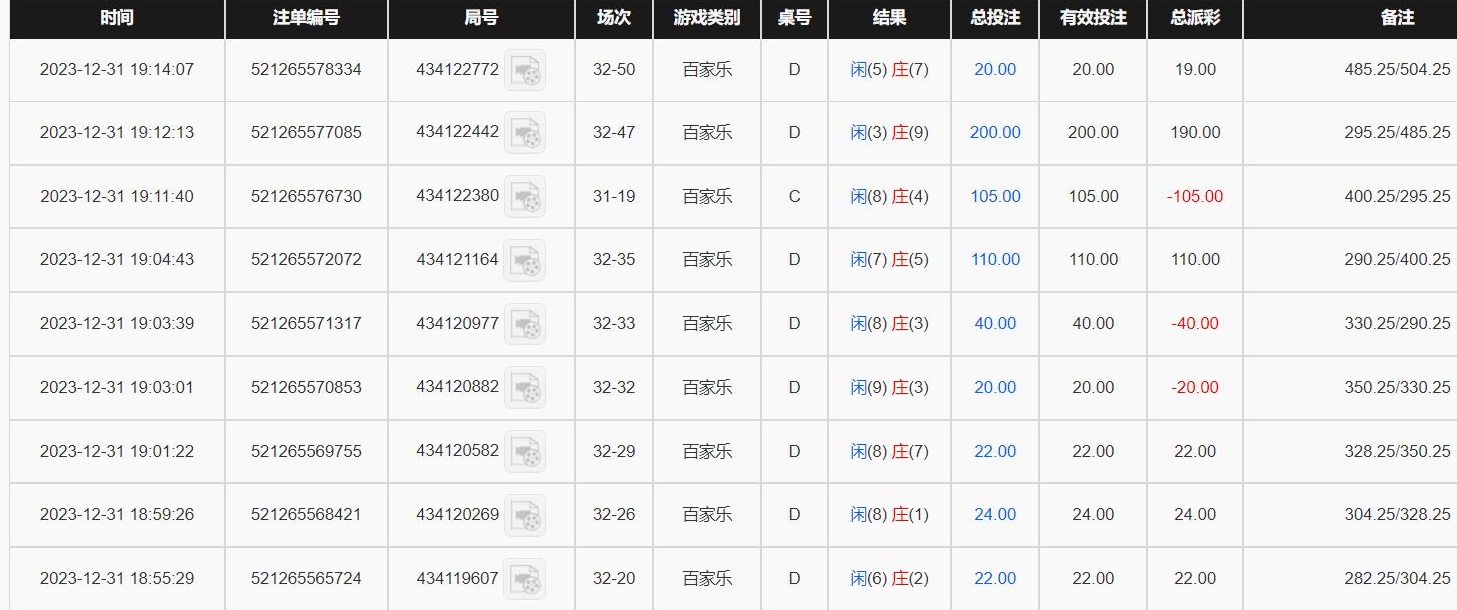Image resolution: width=1457 pixels, height=610 pixels.
Task: Click timestamp 2023-12-31 18:55:29
Action: tap(117, 578)
